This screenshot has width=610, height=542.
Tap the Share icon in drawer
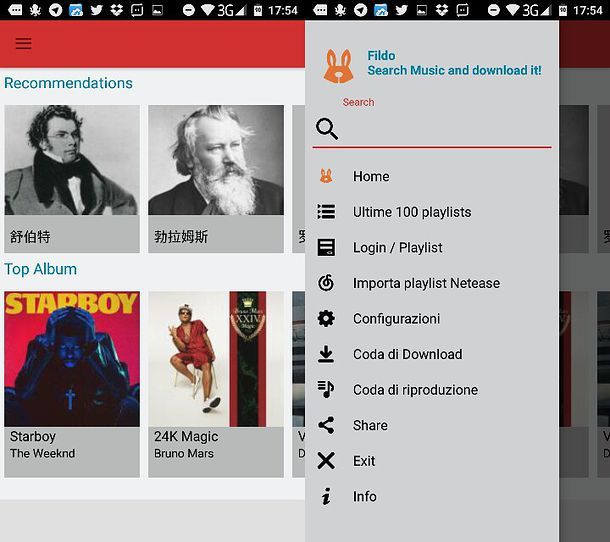click(x=326, y=425)
